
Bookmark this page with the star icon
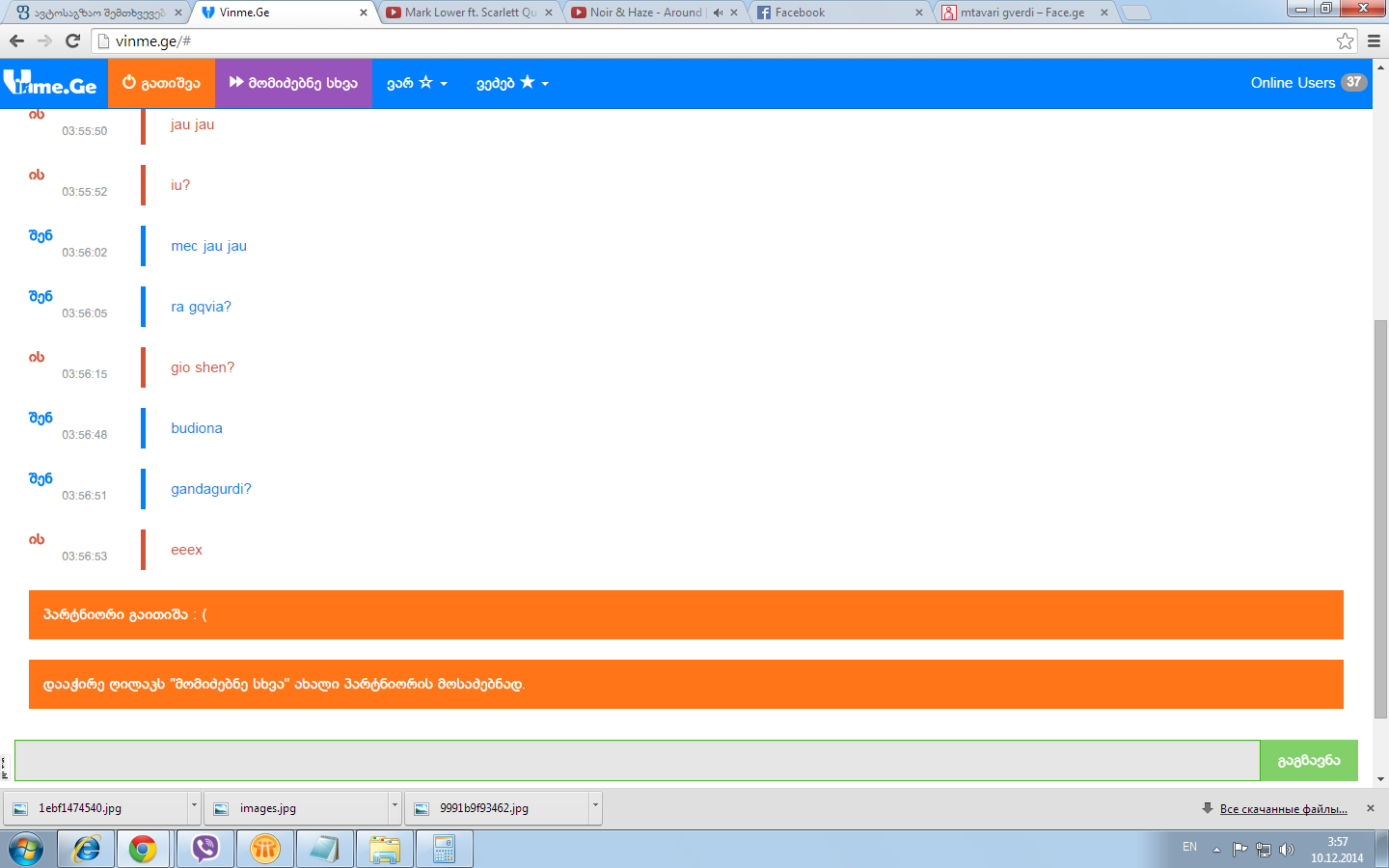point(1345,41)
